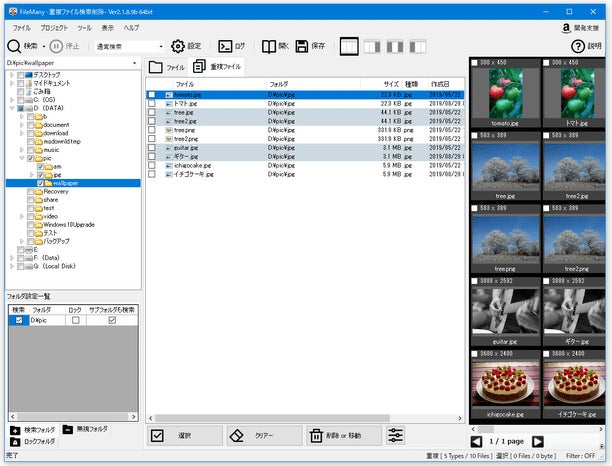Collapse the pic folder in the tree
The width and height of the screenshot is (612, 466).
(22, 158)
